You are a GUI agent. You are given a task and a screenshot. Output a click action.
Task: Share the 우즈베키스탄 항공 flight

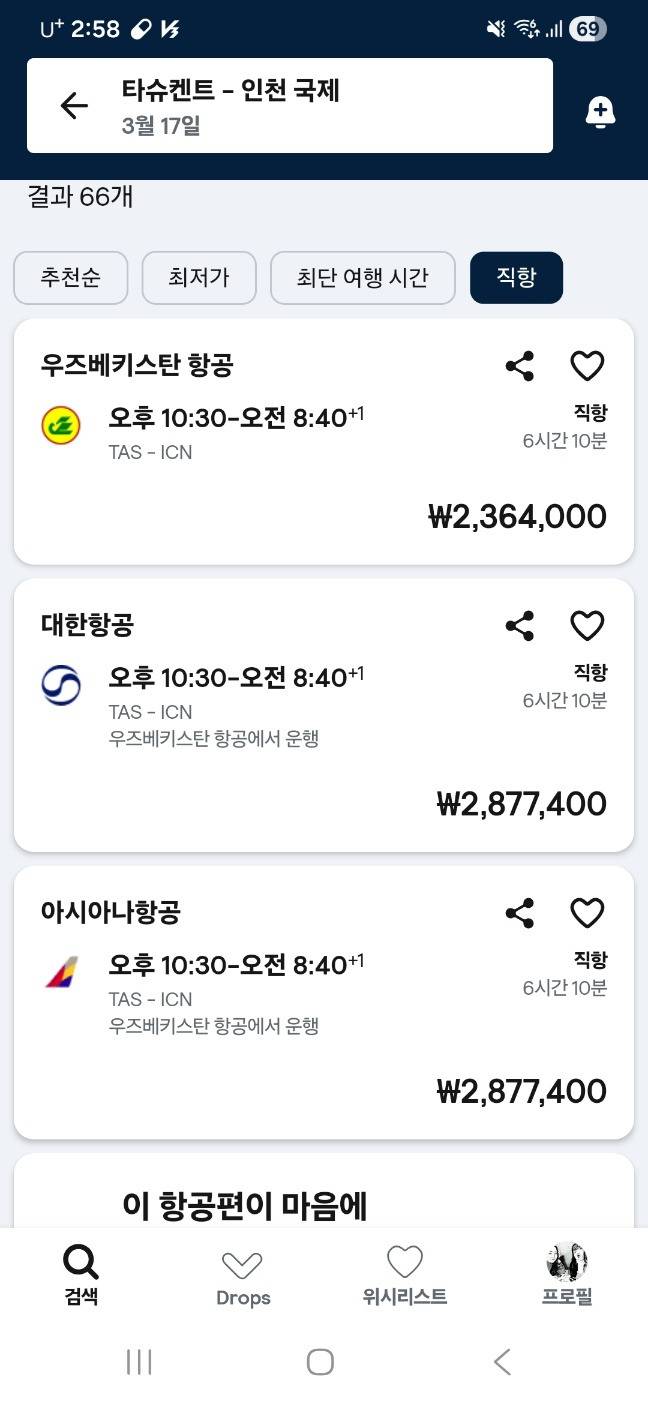(x=519, y=367)
